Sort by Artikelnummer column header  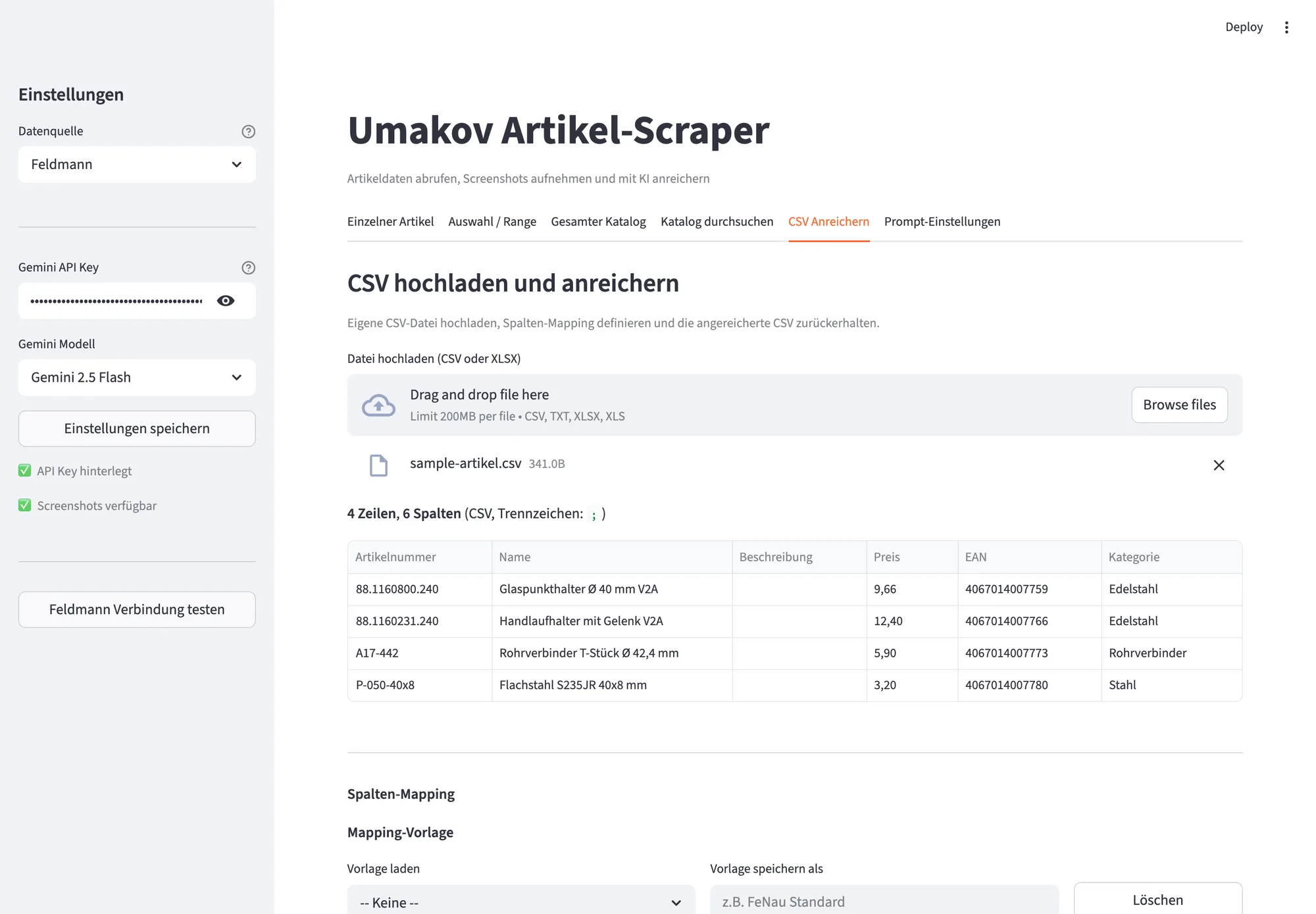click(420, 557)
